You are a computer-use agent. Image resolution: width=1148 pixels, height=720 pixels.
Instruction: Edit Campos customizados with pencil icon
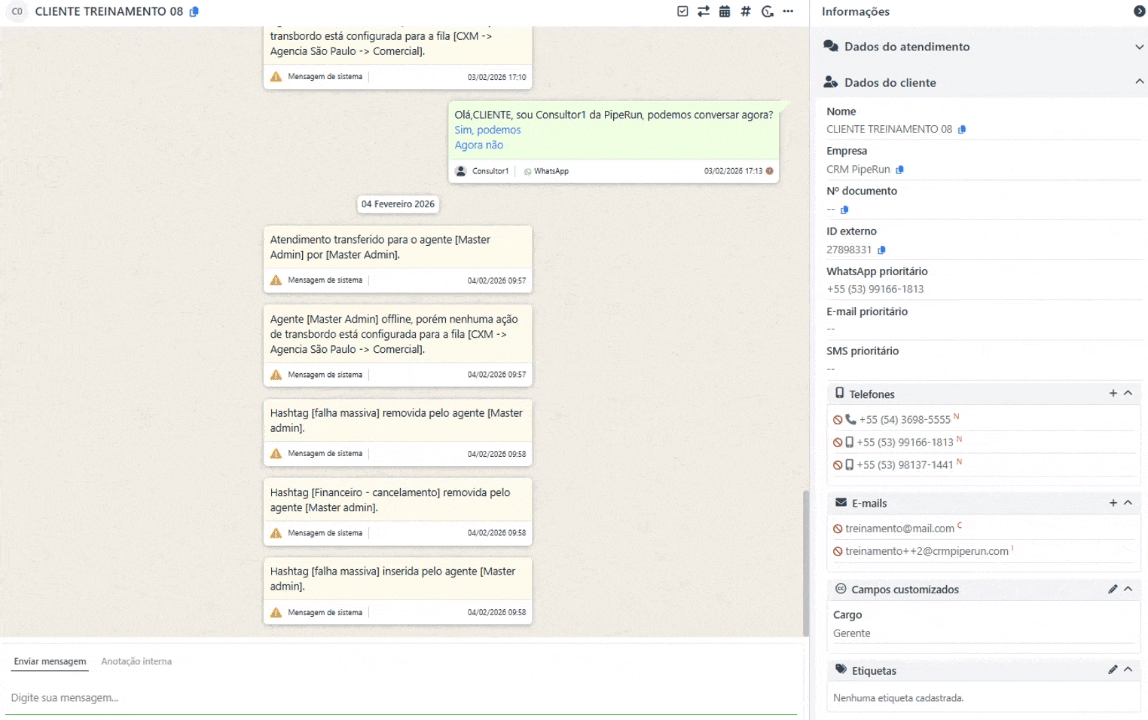pos(1113,590)
